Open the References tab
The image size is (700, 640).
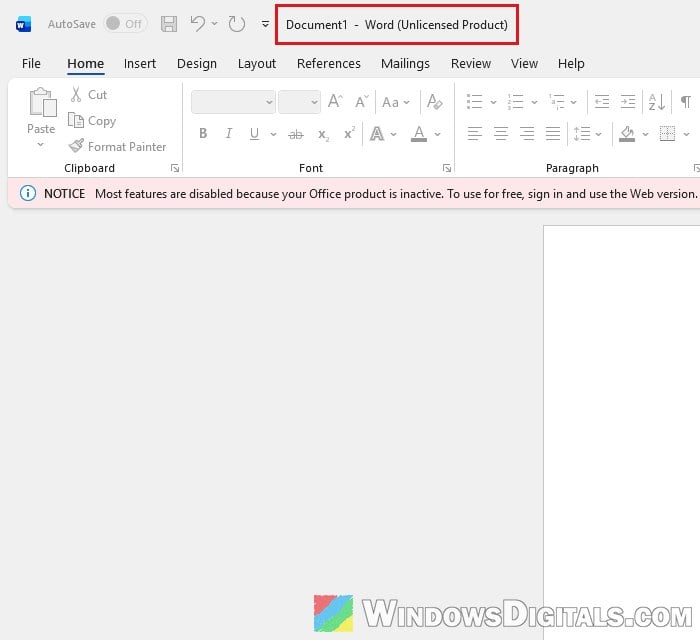pyautogui.click(x=329, y=64)
